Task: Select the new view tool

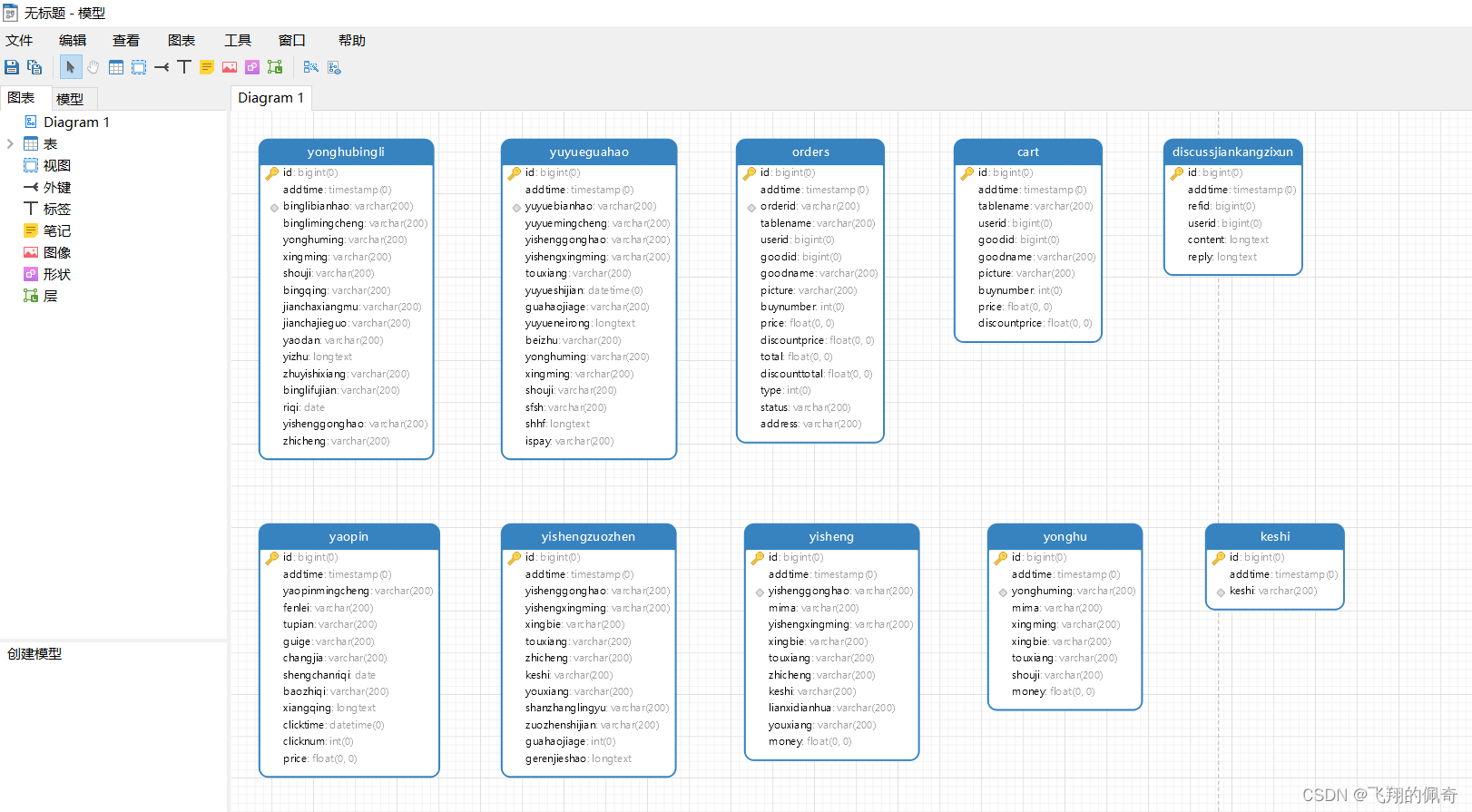Action: pos(139,67)
